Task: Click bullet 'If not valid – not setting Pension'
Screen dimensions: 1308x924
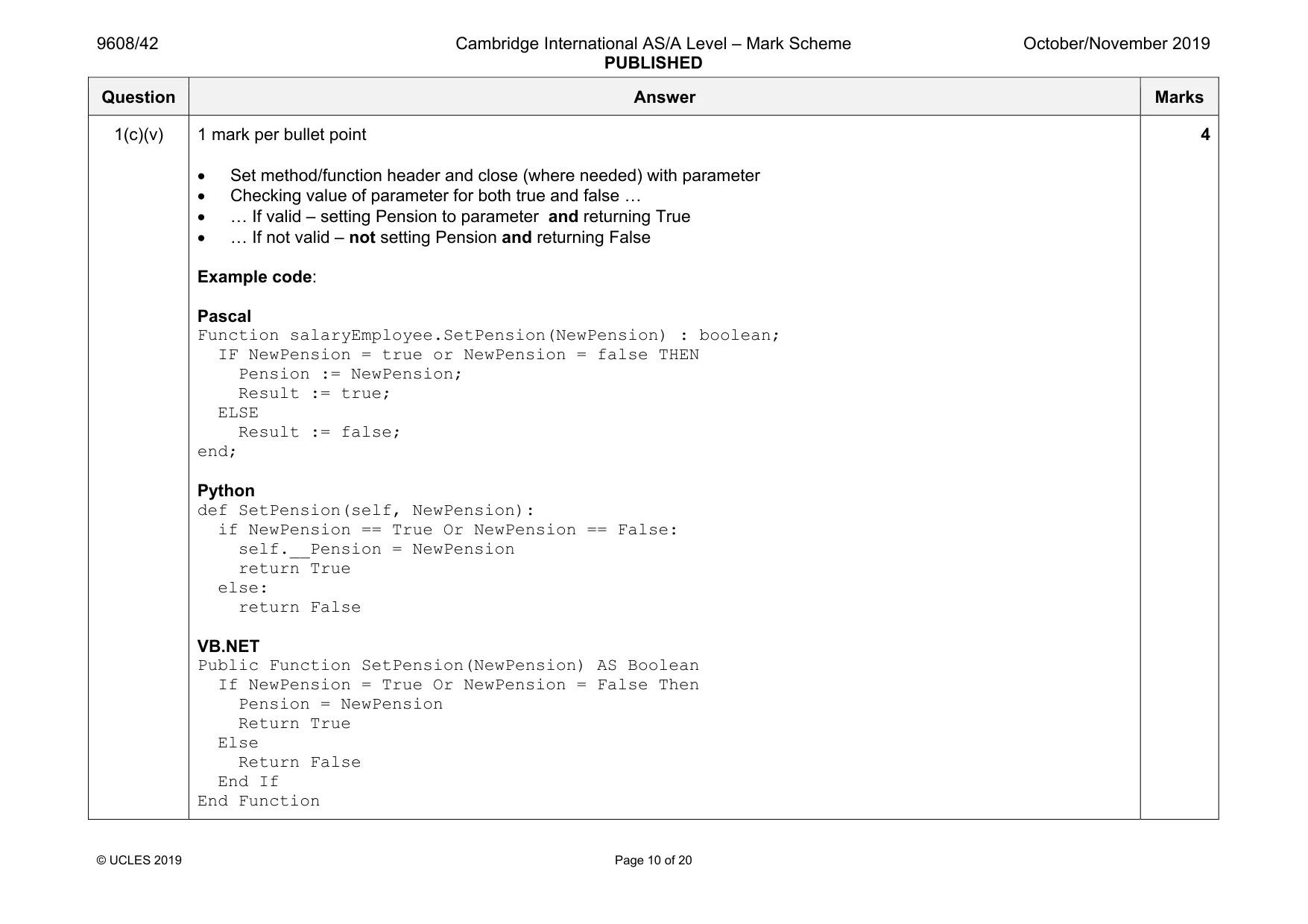Action: pos(440,238)
